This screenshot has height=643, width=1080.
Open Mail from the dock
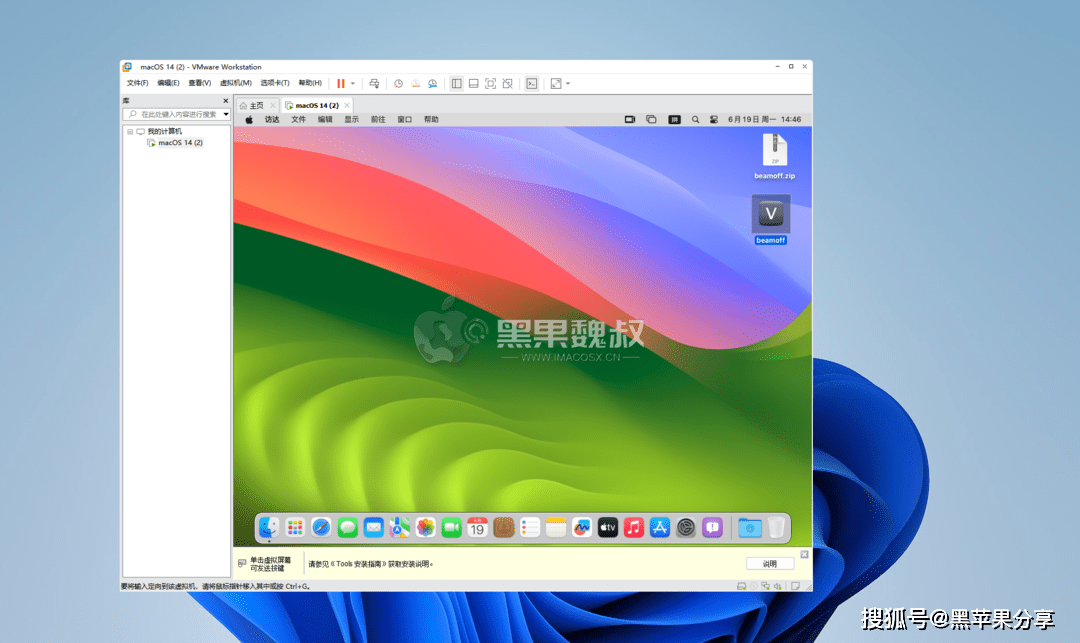click(373, 528)
